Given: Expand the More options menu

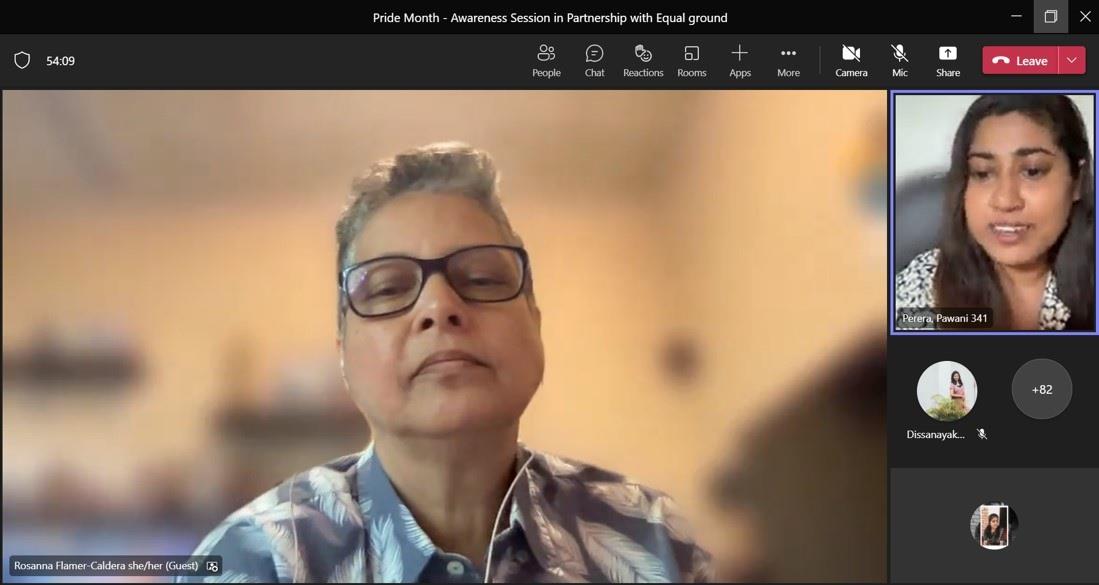Looking at the screenshot, I should pyautogui.click(x=788, y=60).
